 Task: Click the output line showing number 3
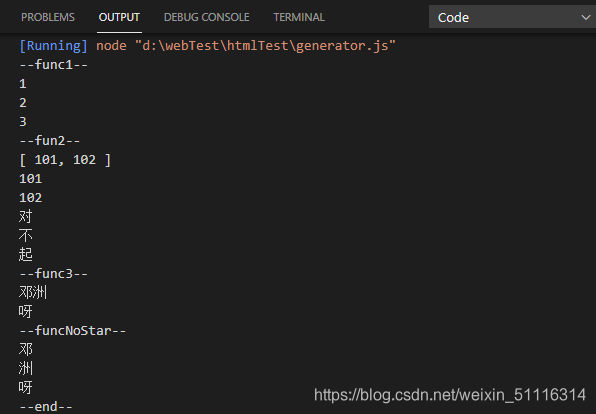coord(23,122)
